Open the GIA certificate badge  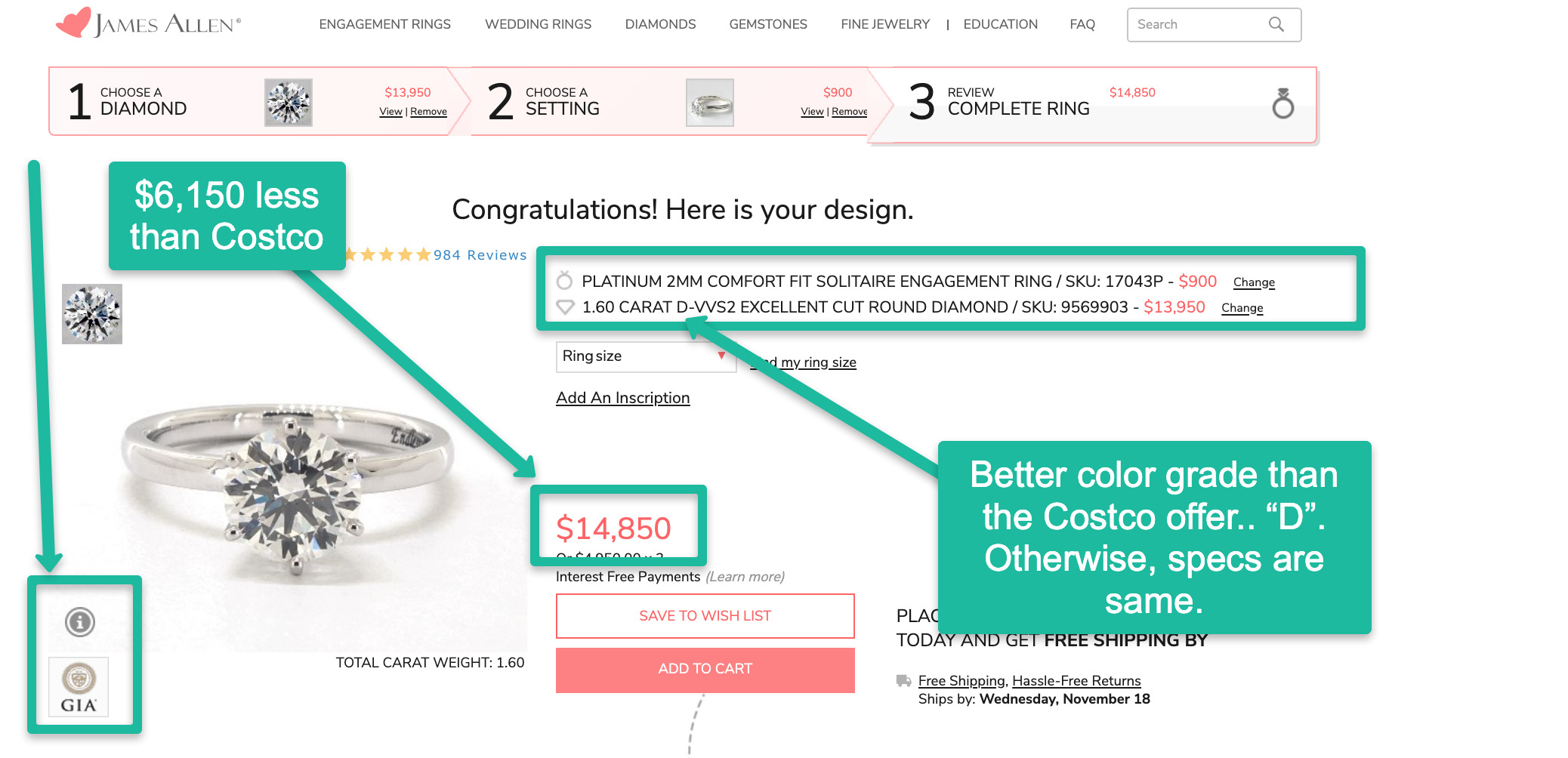pos(79,686)
